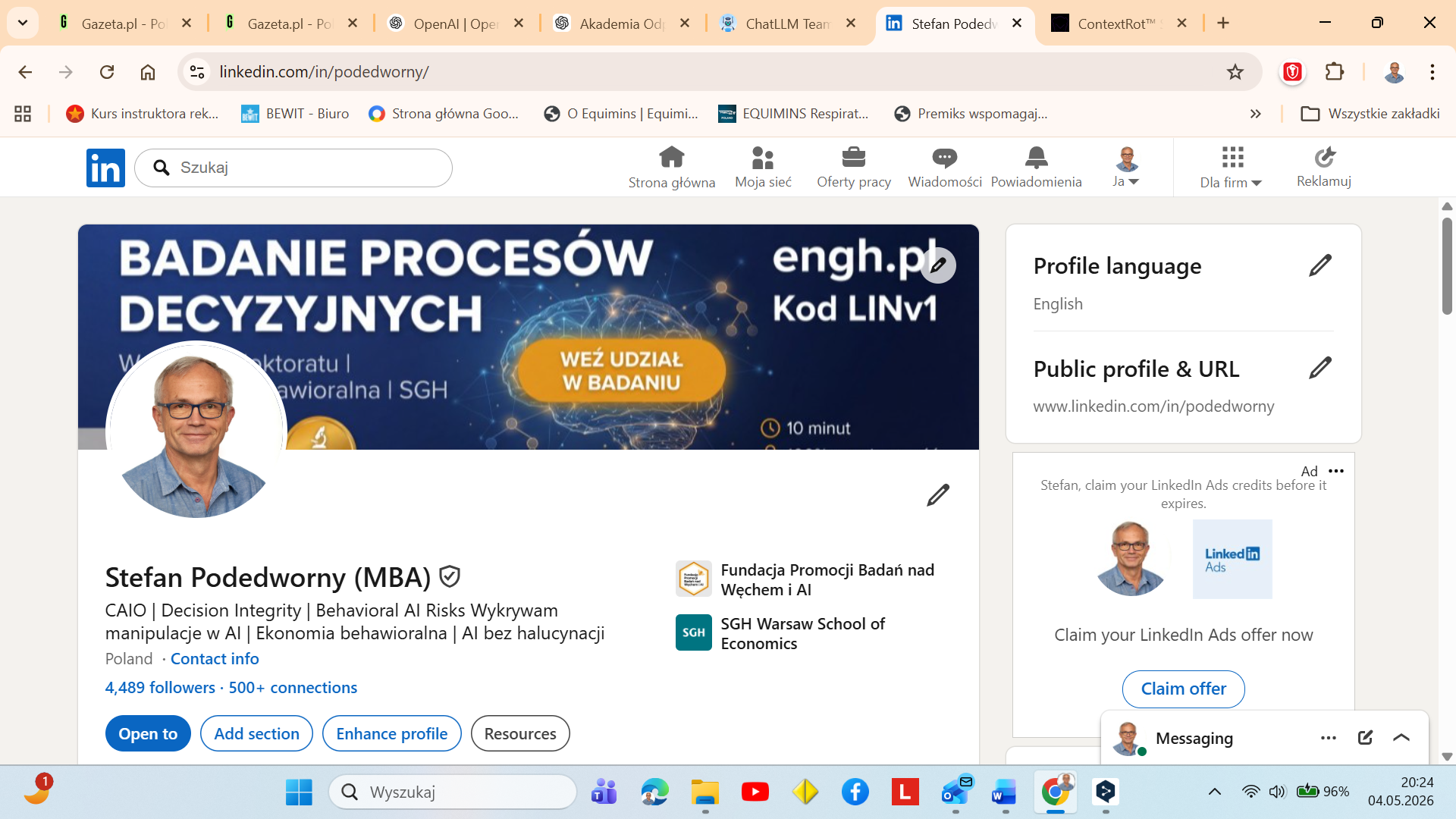View 4,489 followers link
The image size is (1456, 819).
click(x=160, y=687)
